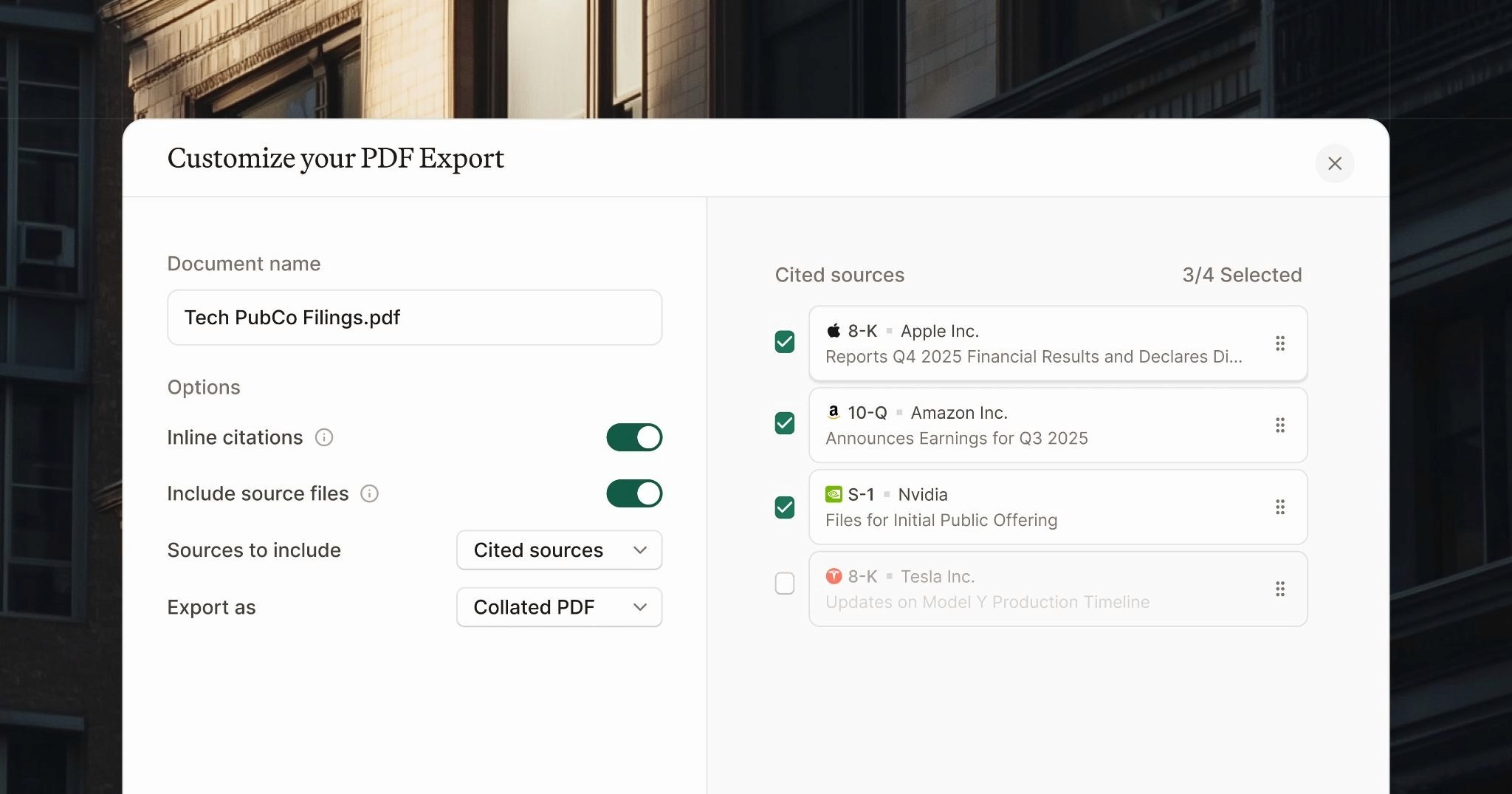The width and height of the screenshot is (1512, 794).
Task: Close the PDF Export dialog
Action: (1334, 163)
